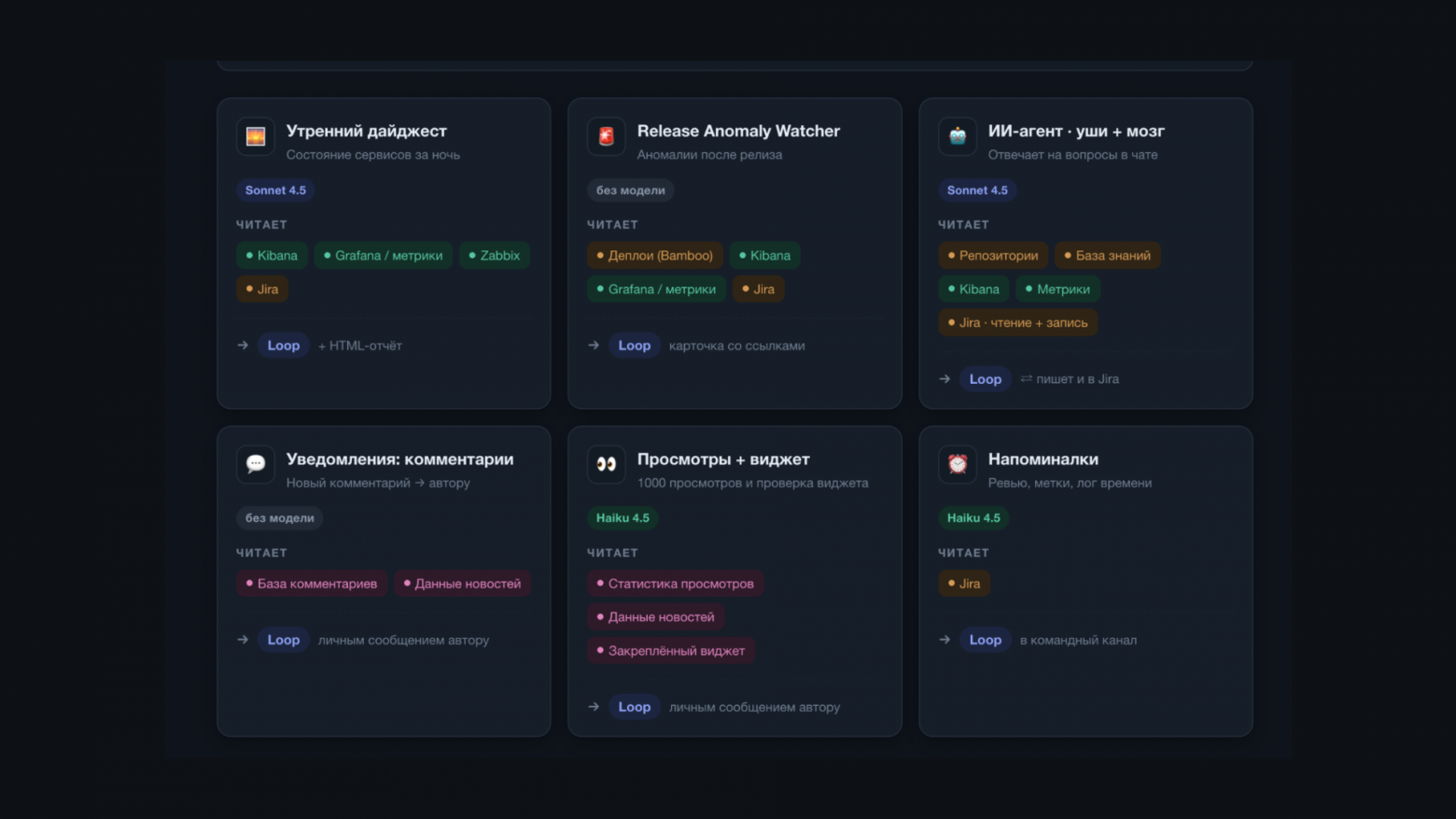Screen dimensions: 1456x819
Task: Click the Loop badge in Release Anomaly Watcher card
Action: click(x=635, y=346)
